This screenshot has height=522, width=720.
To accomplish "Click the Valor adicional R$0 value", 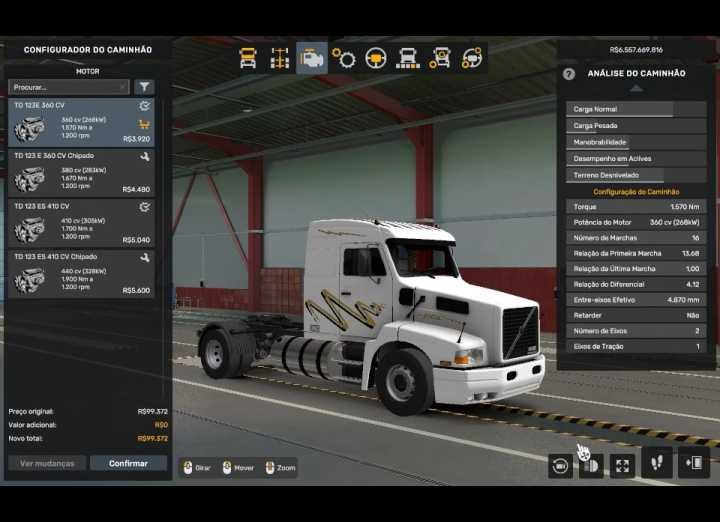I will coord(161,425).
